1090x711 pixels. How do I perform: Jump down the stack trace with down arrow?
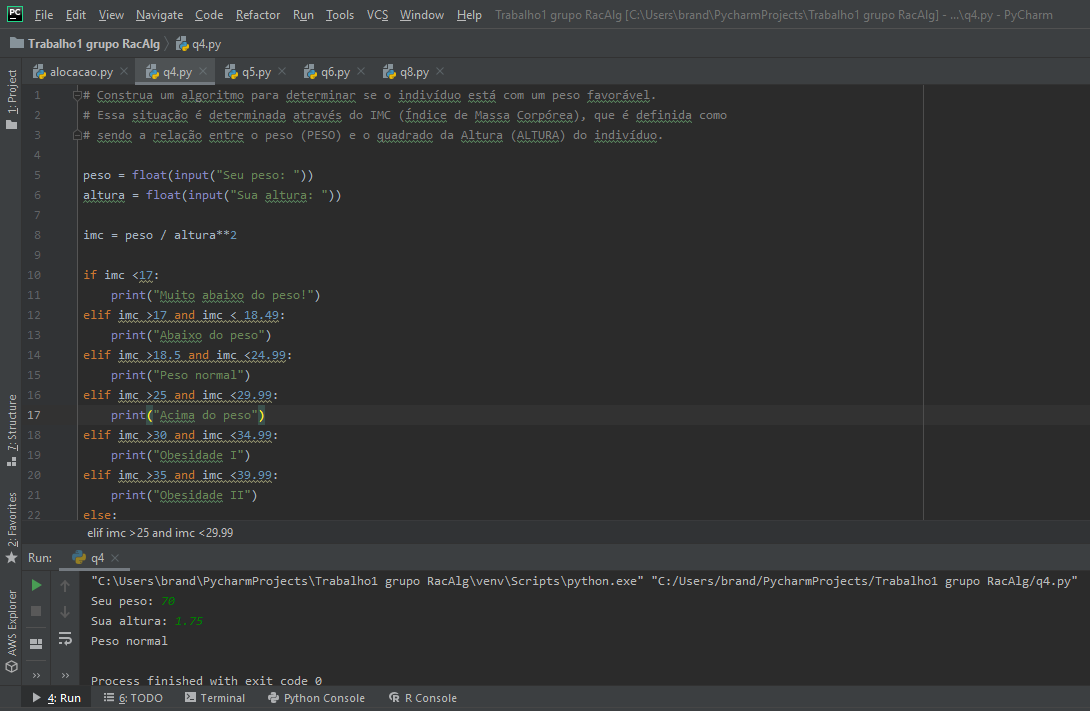[65, 612]
